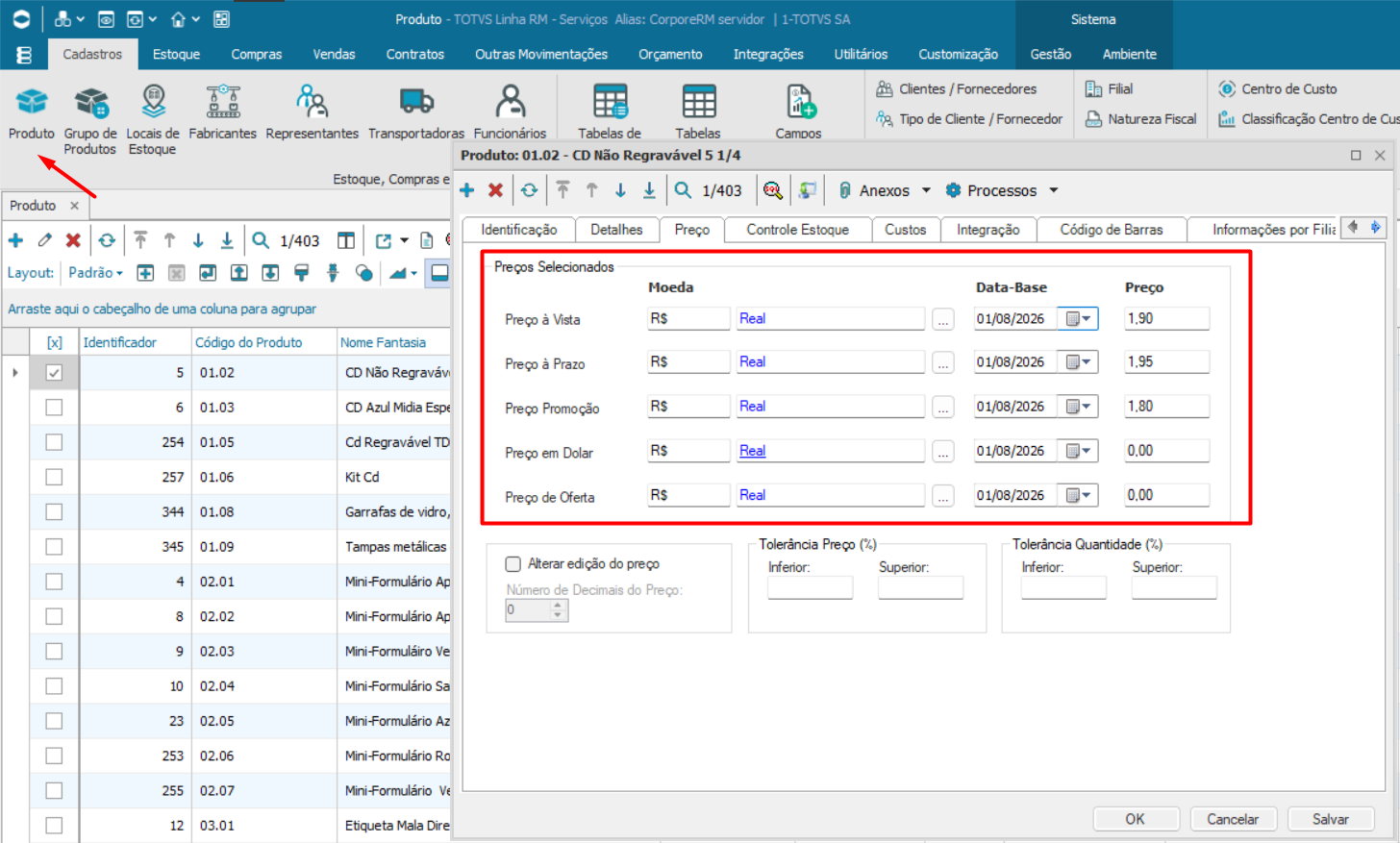Toggle the [x] select-all column header
Image resolution: width=1400 pixels, height=843 pixels.
tap(54, 342)
